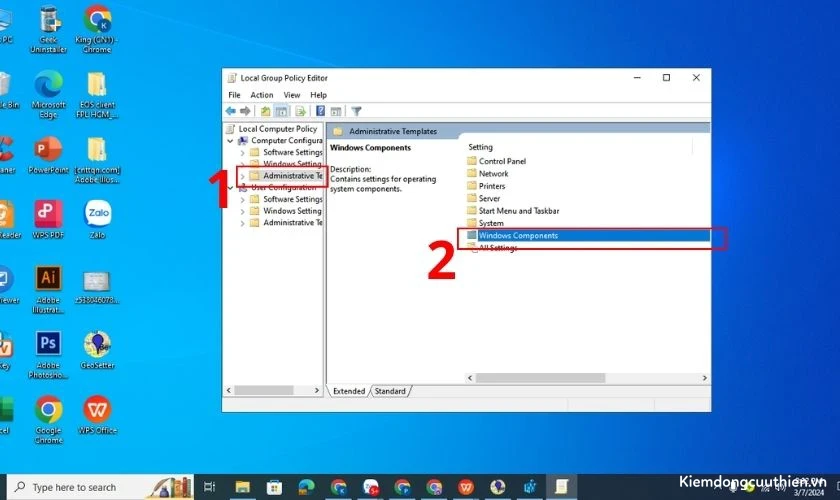Image resolution: width=840 pixels, height=500 pixels.
Task: Expand Administrative Templates under User Configuration
Action: pyautogui.click(x=242, y=223)
